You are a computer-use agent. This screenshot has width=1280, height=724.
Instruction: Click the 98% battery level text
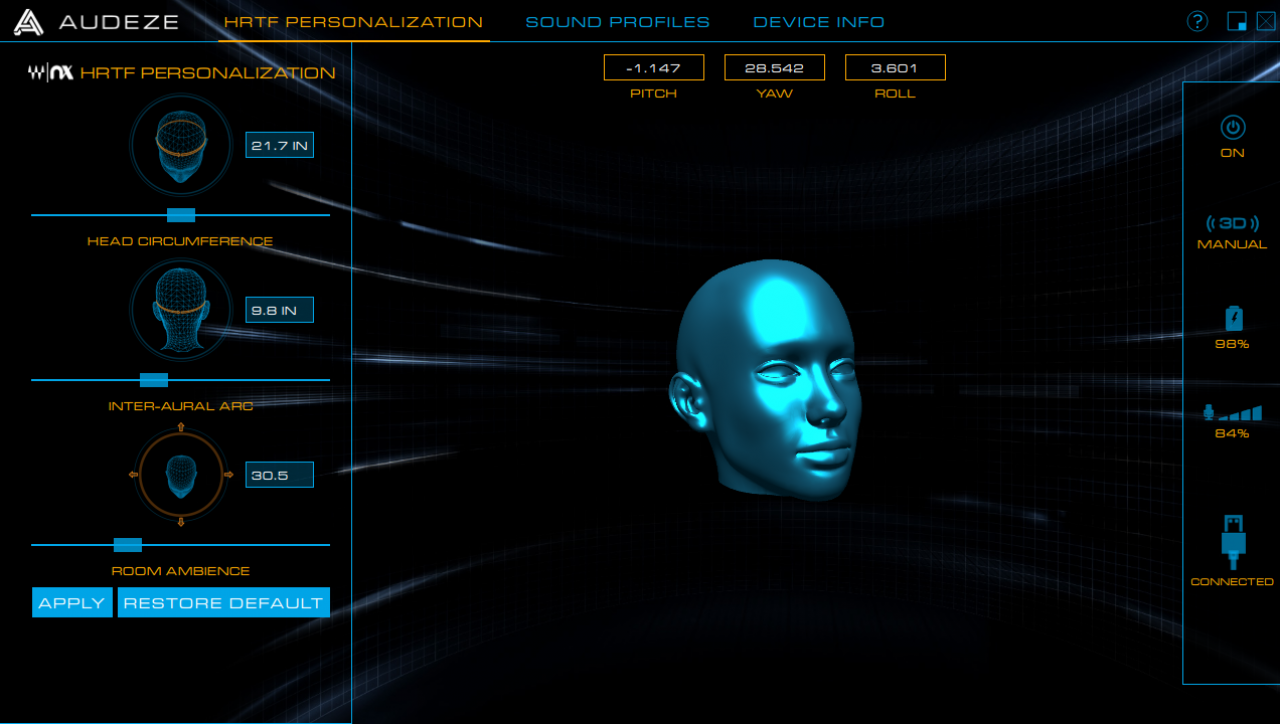click(x=1233, y=344)
